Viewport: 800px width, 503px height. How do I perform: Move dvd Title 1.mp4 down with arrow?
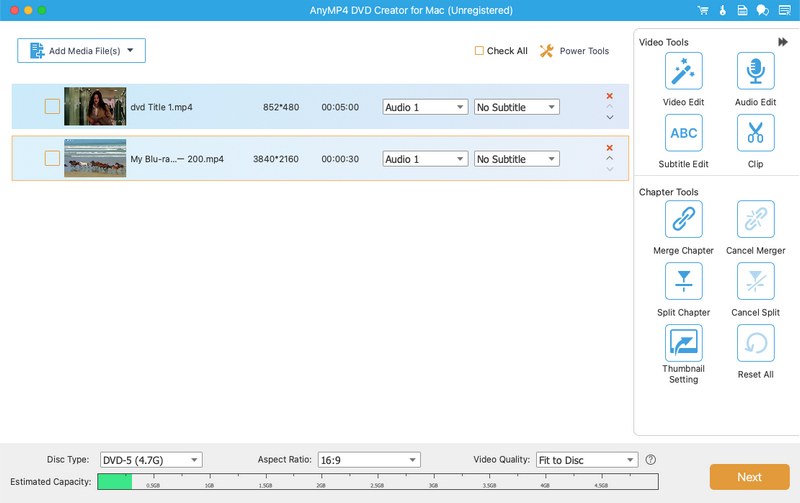pyautogui.click(x=609, y=117)
